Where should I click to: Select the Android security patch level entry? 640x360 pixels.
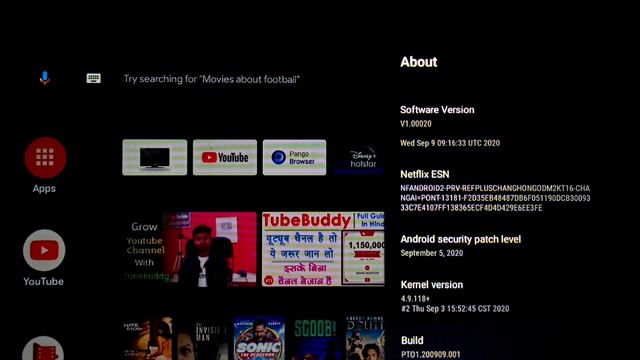point(460,246)
